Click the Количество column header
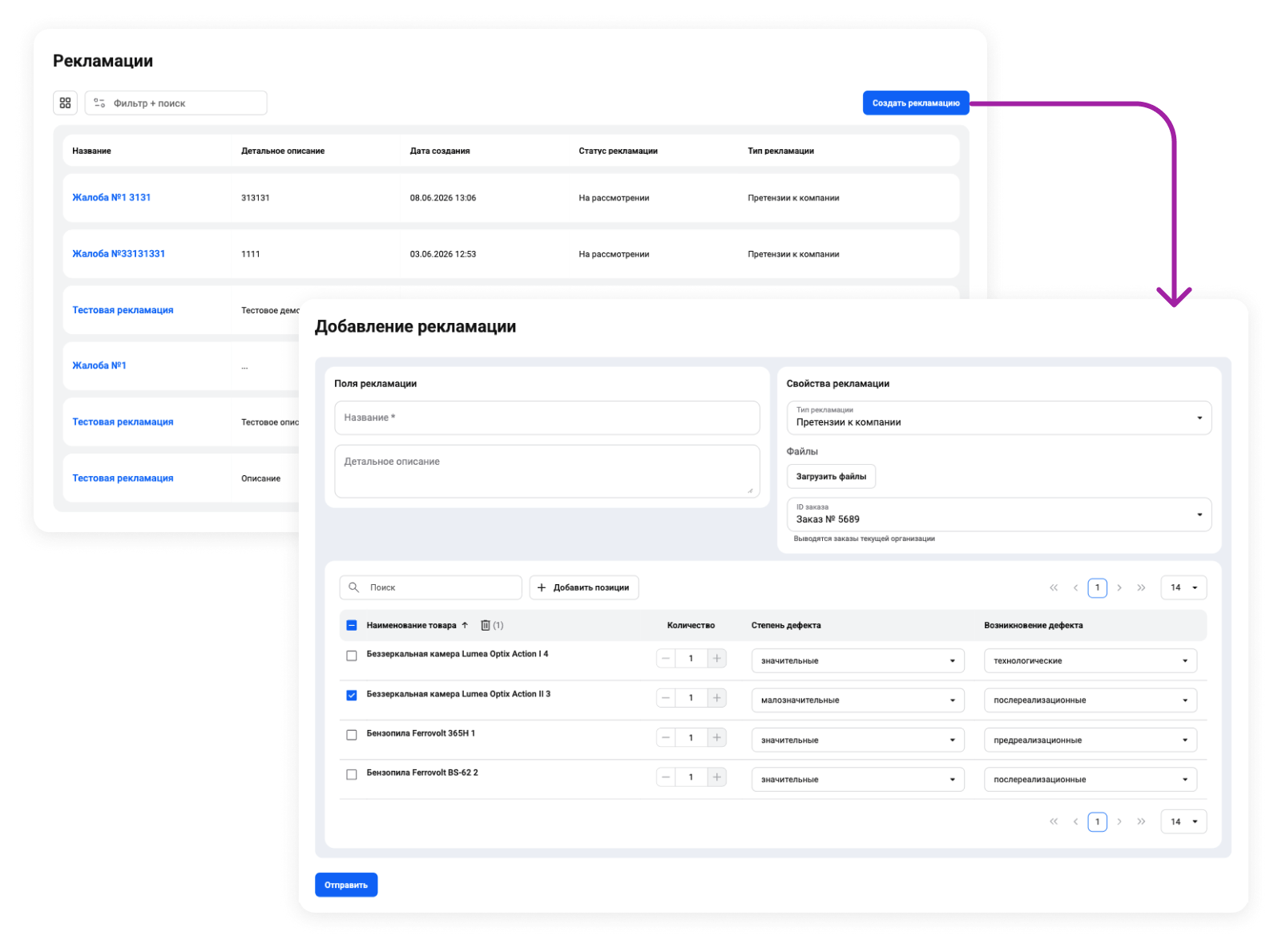1282x952 pixels. tap(691, 625)
